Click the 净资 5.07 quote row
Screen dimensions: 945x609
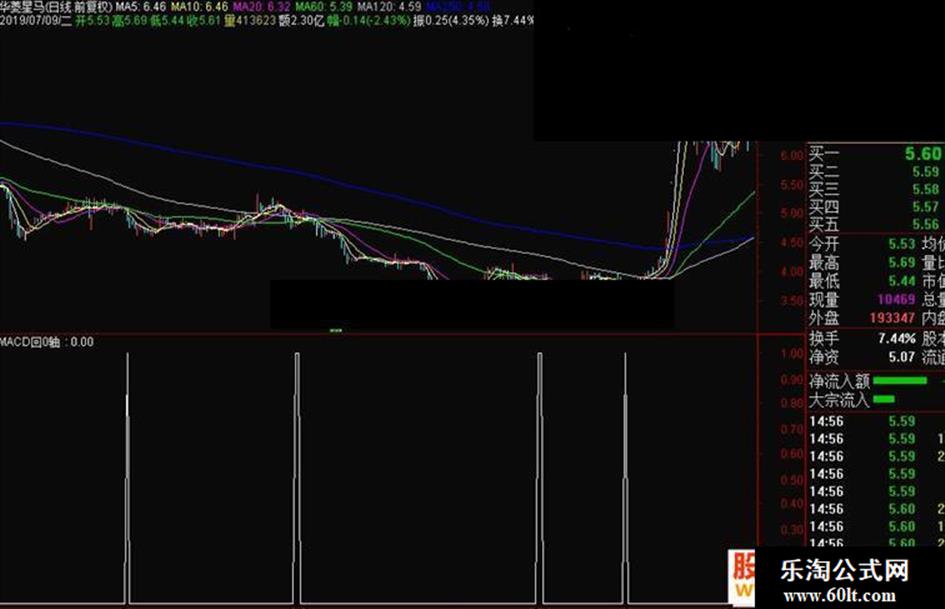click(862, 357)
